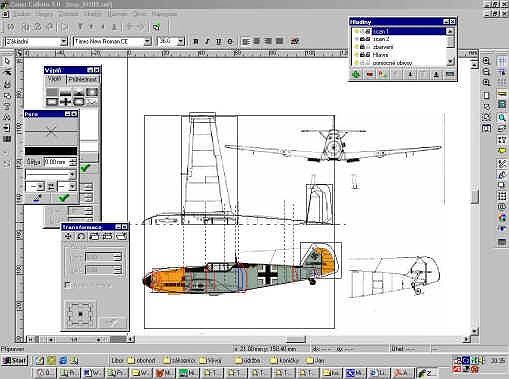Open the obchod folder on taskbar
The image size is (509, 379).
coord(143,361)
